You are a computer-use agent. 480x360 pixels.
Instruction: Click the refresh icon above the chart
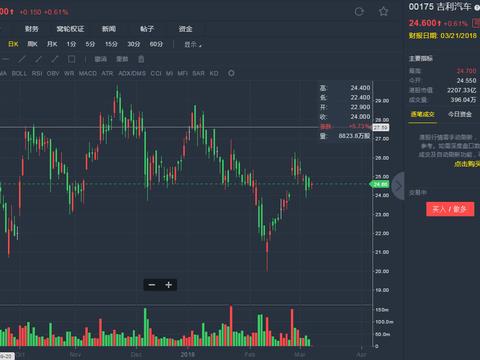tap(359, 12)
